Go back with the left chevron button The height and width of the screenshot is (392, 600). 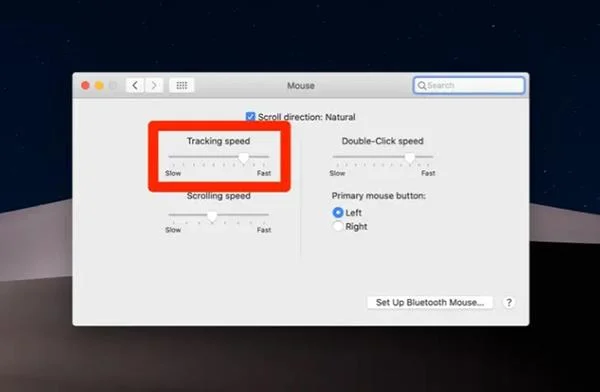(x=135, y=85)
